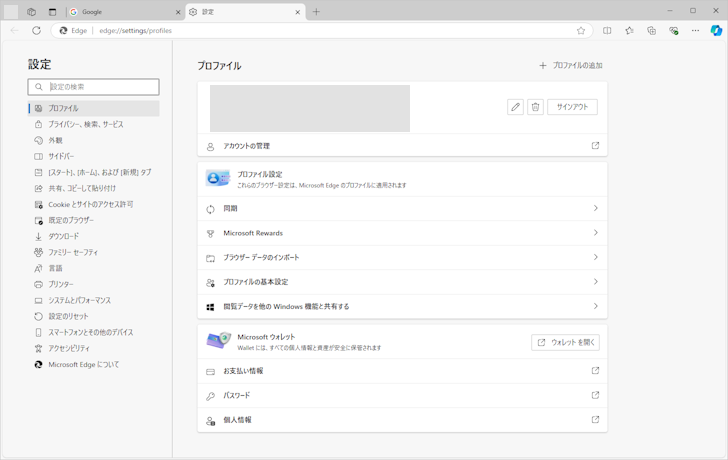Switch to the Google tab

pos(125,12)
